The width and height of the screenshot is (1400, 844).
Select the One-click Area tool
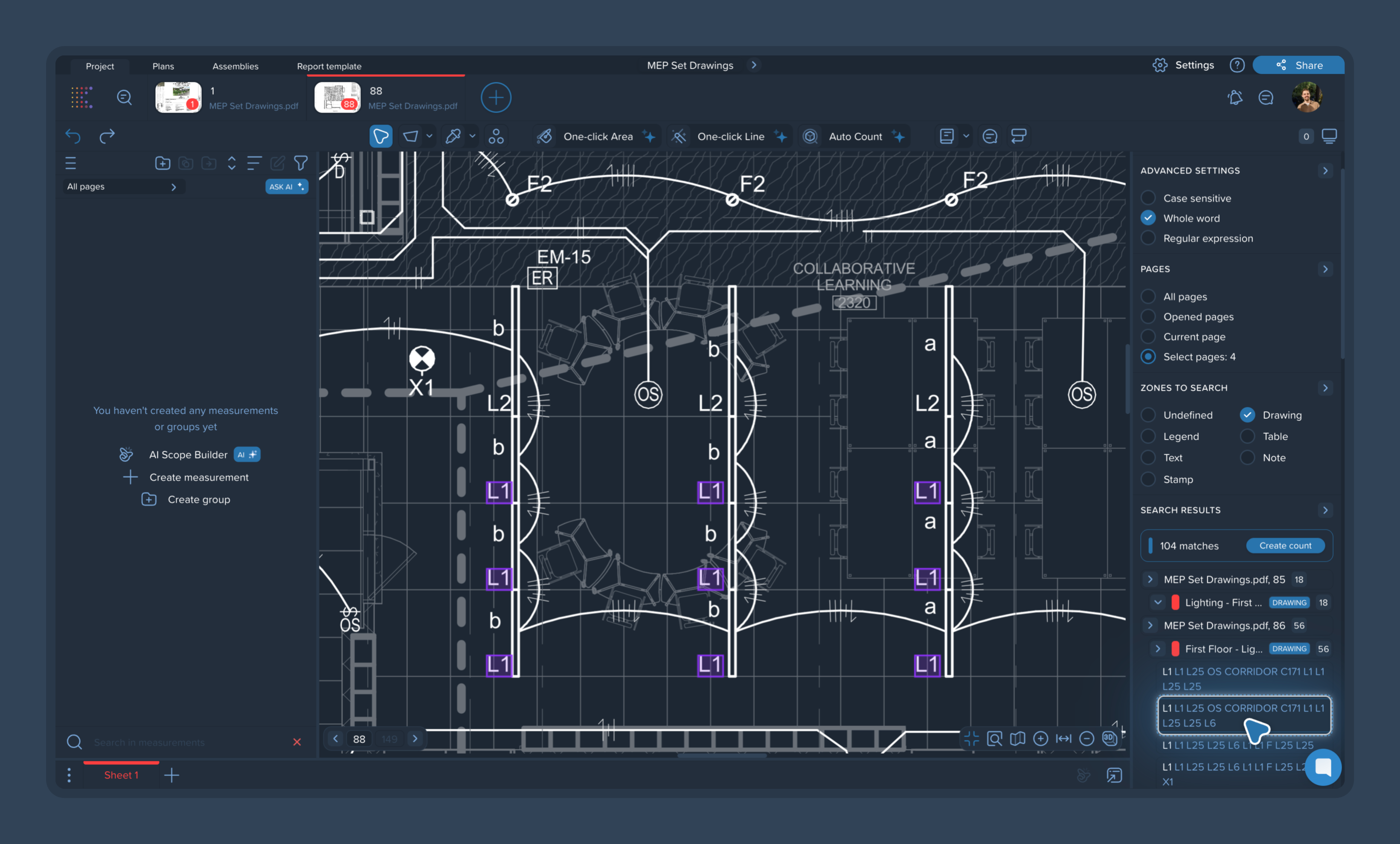pyautogui.click(x=597, y=136)
